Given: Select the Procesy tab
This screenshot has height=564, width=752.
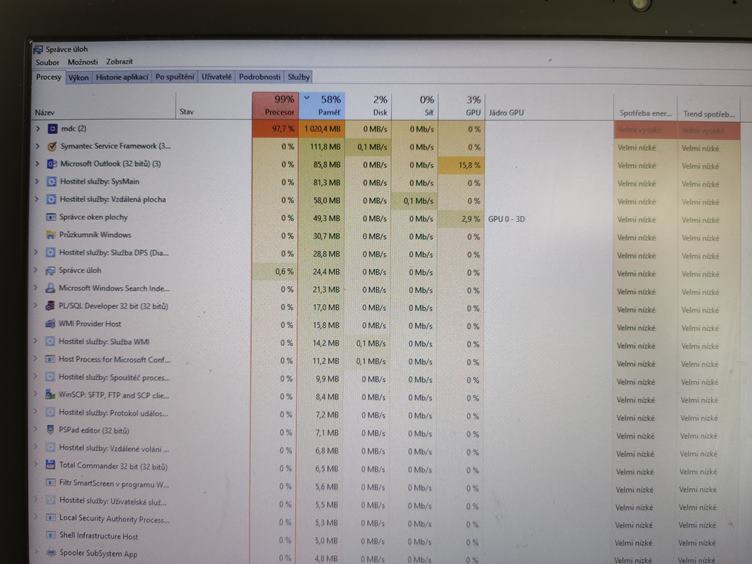Looking at the screenshot, I should coord(48,77).
